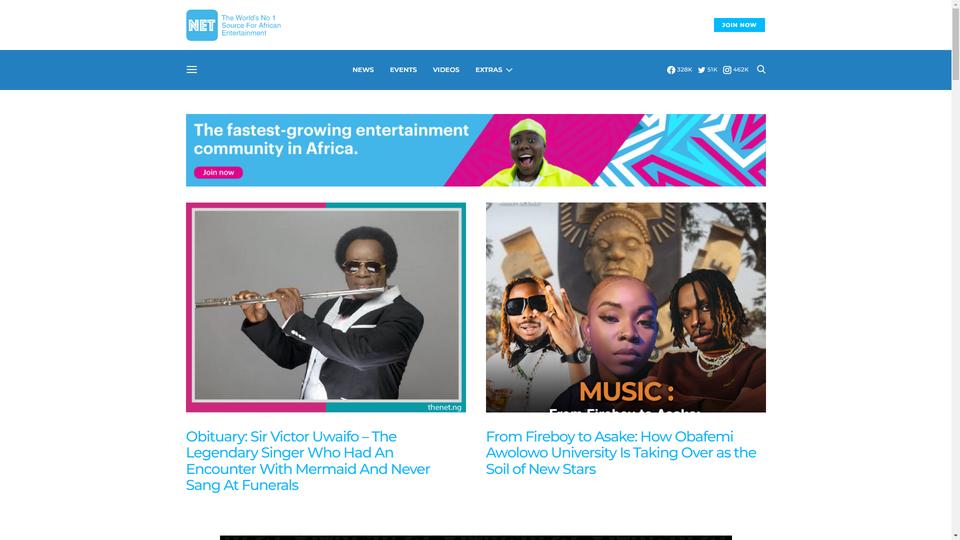The height and width of the screenshot is (540, 960).
Task: Go to the News section
Action: coord(363,70)
